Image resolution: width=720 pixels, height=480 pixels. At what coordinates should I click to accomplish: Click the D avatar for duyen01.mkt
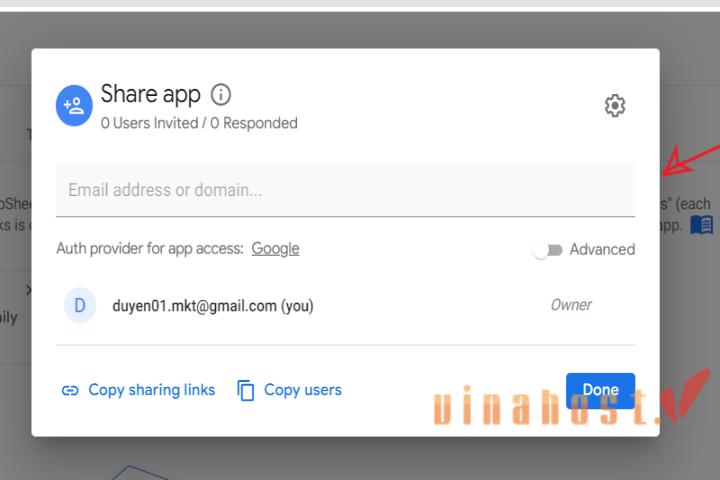click(x=80, y=305)
